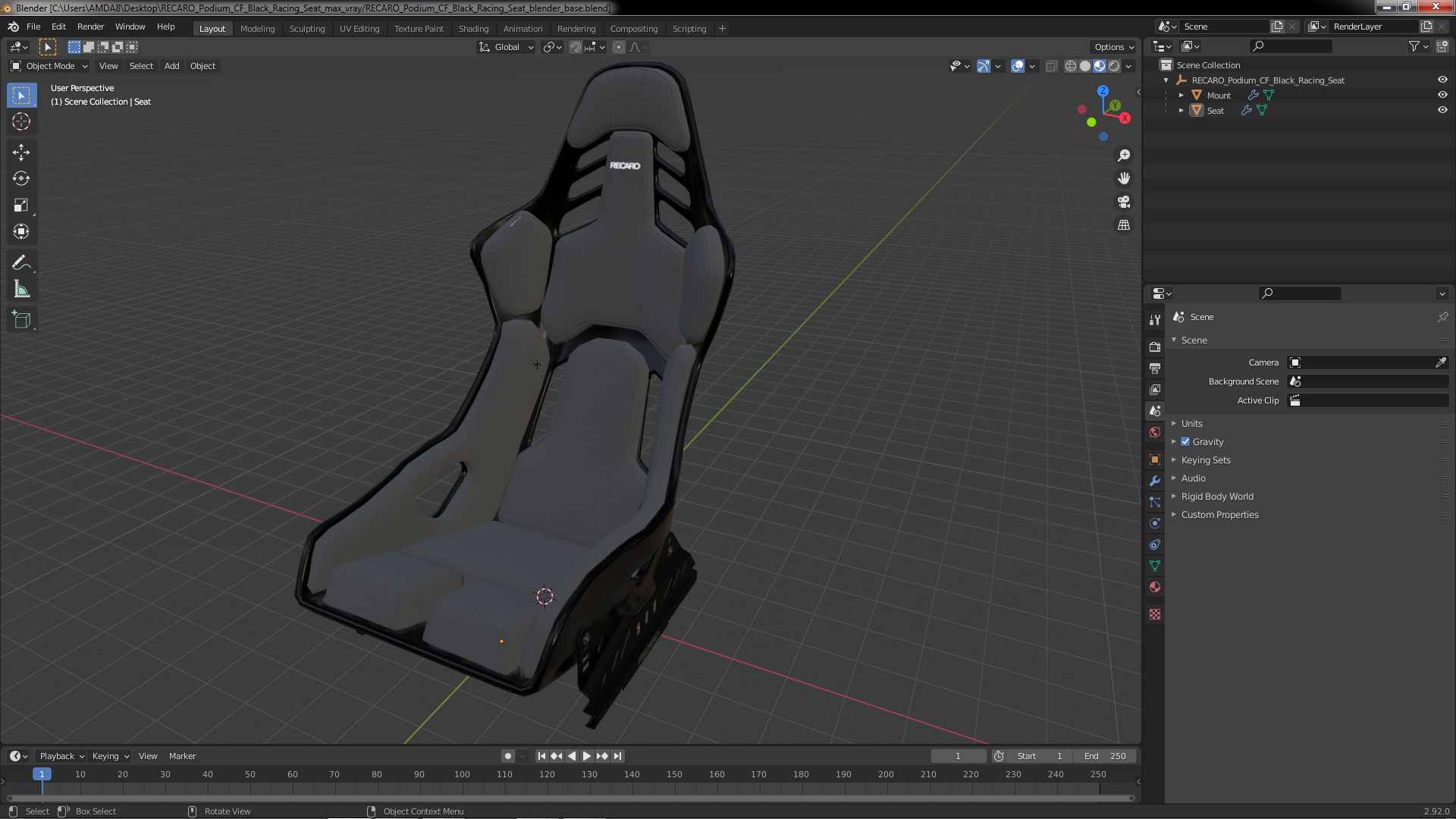Image resolution: width=1456 pixels, height=819 pixels.
Task: Toggle the Gravity checkbox
Action: (1185, 441)
